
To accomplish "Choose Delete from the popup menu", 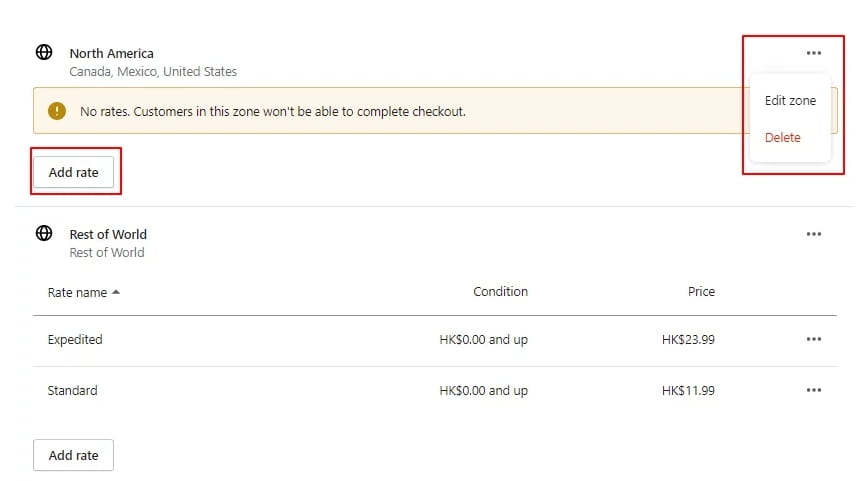I will pyautogui.click(x=782, y=137).
